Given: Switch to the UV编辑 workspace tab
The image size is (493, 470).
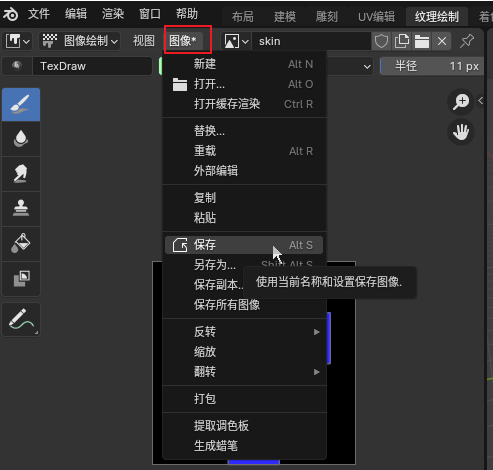Looking at the screenshot, I should [x=377, y=16].
